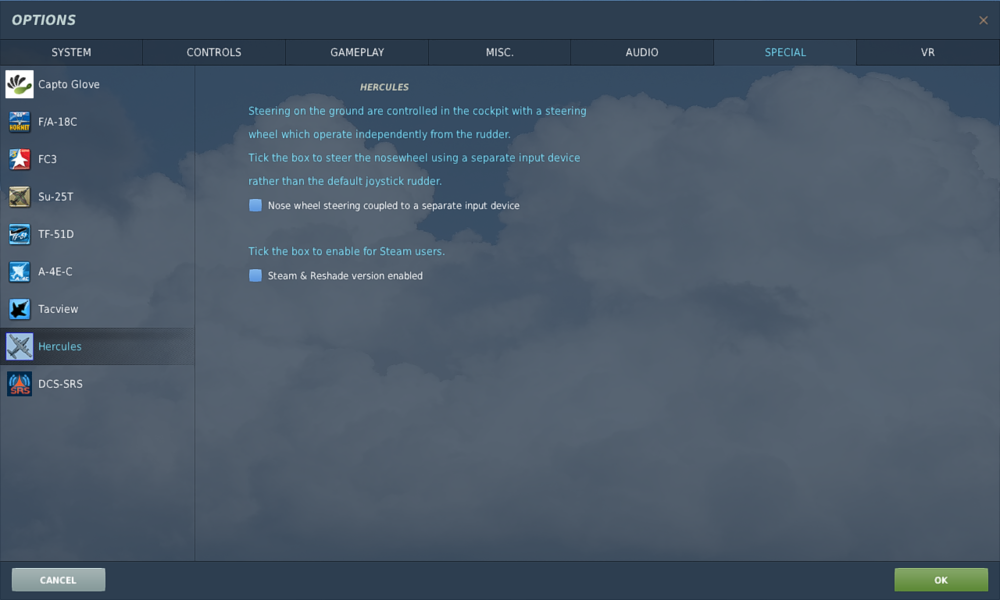Click the 'Nose wheel steering coupled' label text
Viewport: 1000px width, 600px height.
(x=393, y=205)
